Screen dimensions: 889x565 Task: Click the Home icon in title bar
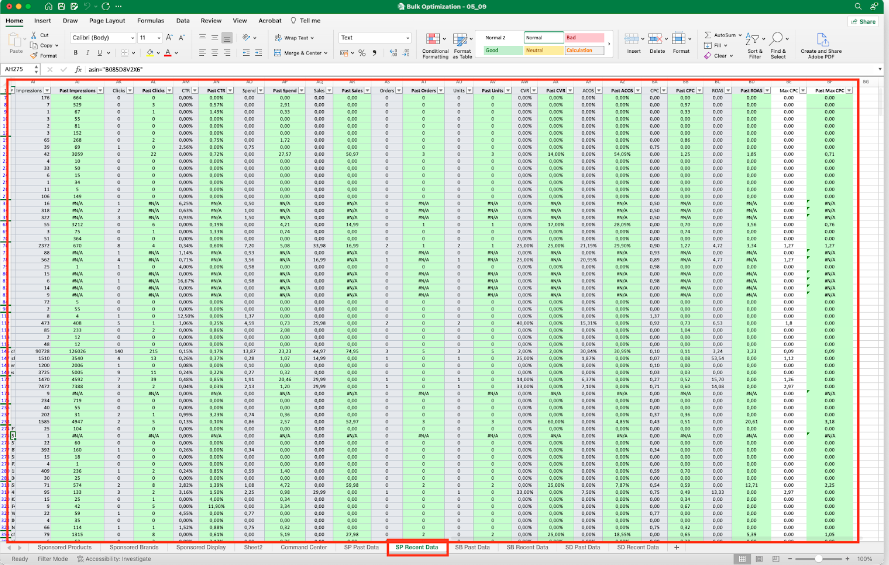(x=48, y=6)
